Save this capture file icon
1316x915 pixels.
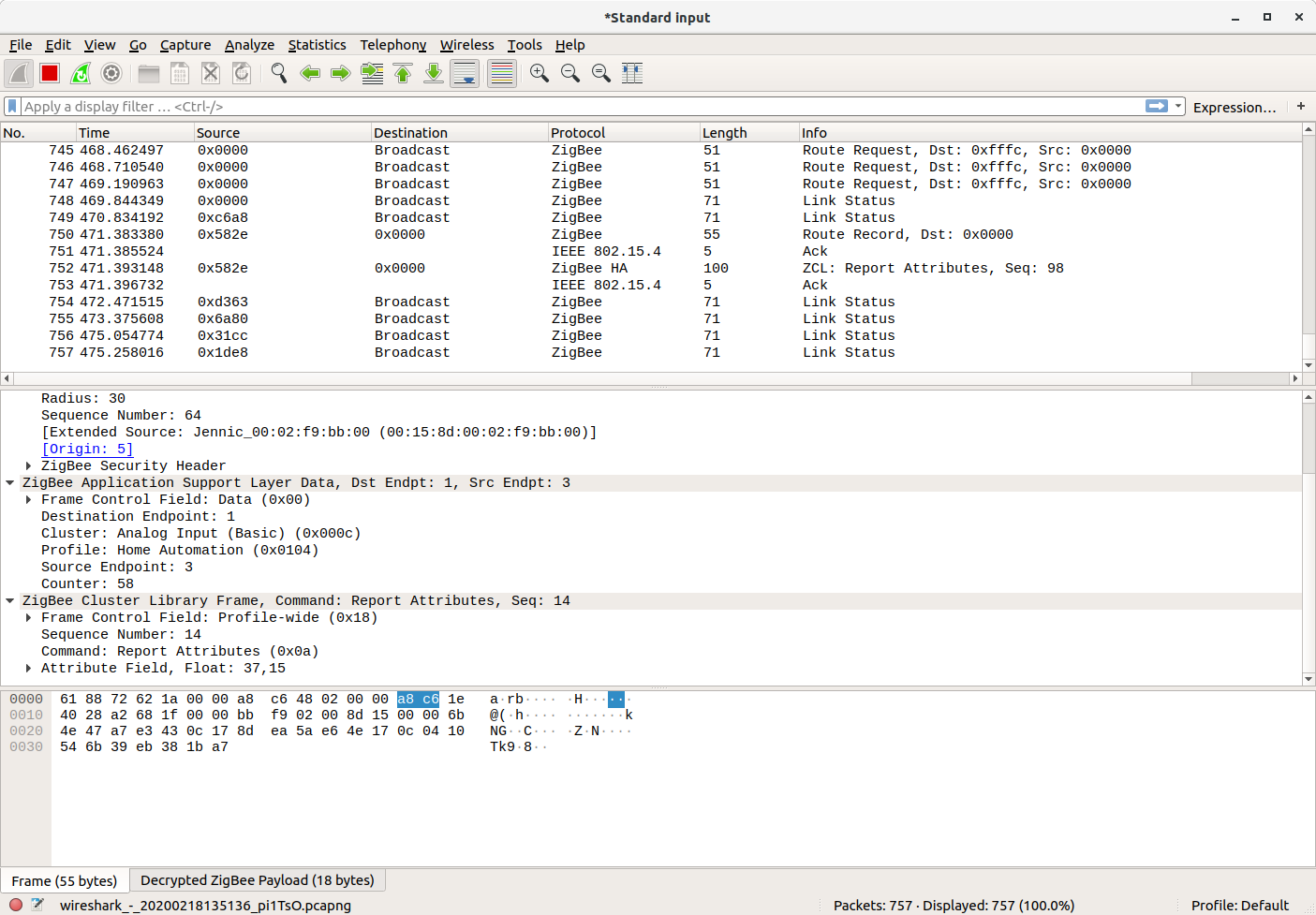(180, 73)
